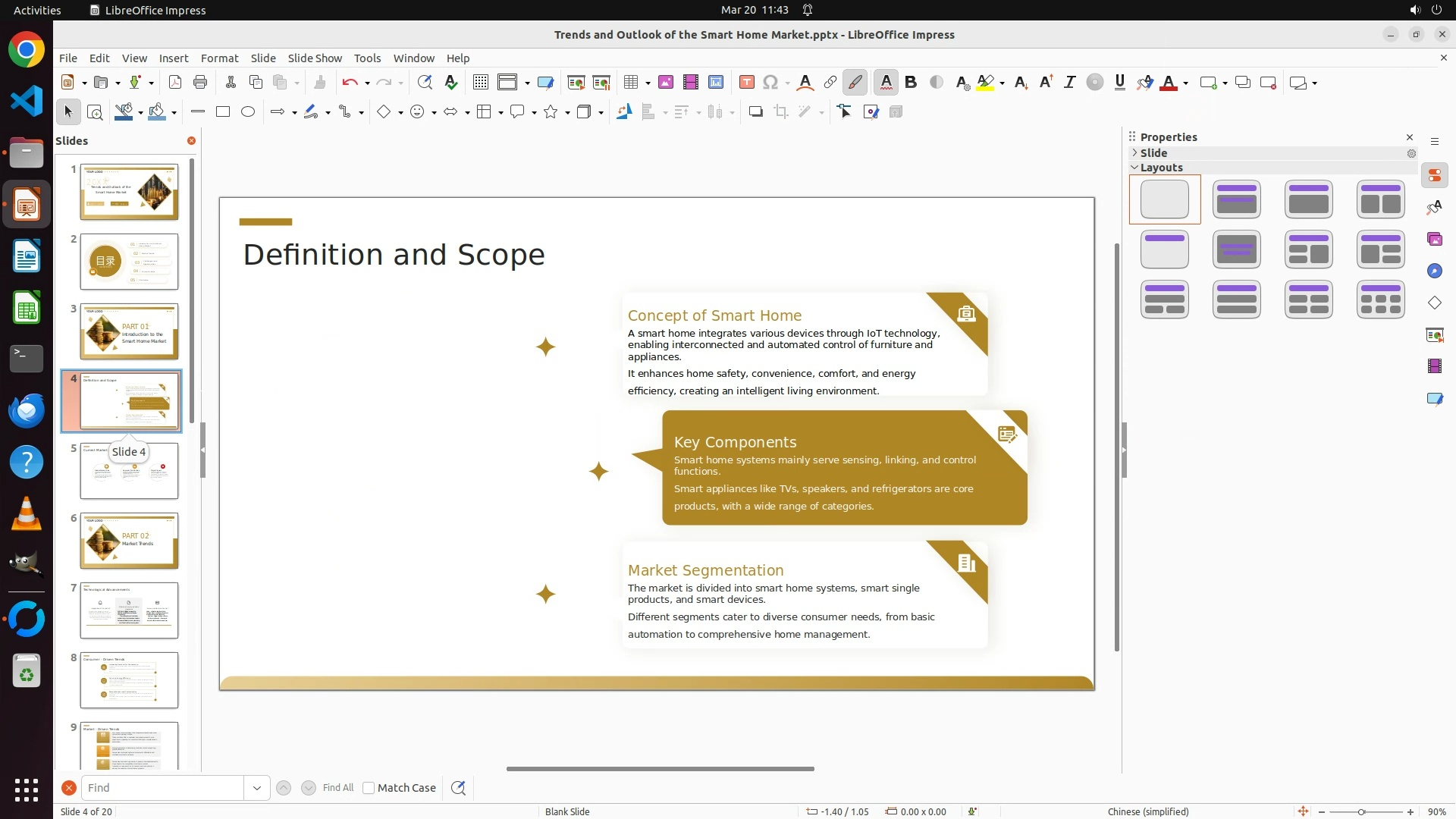This screenshot has height=819, width=1456.
Task: Click the Find All button
Action: pyautogui.click(x=337, y=788)
